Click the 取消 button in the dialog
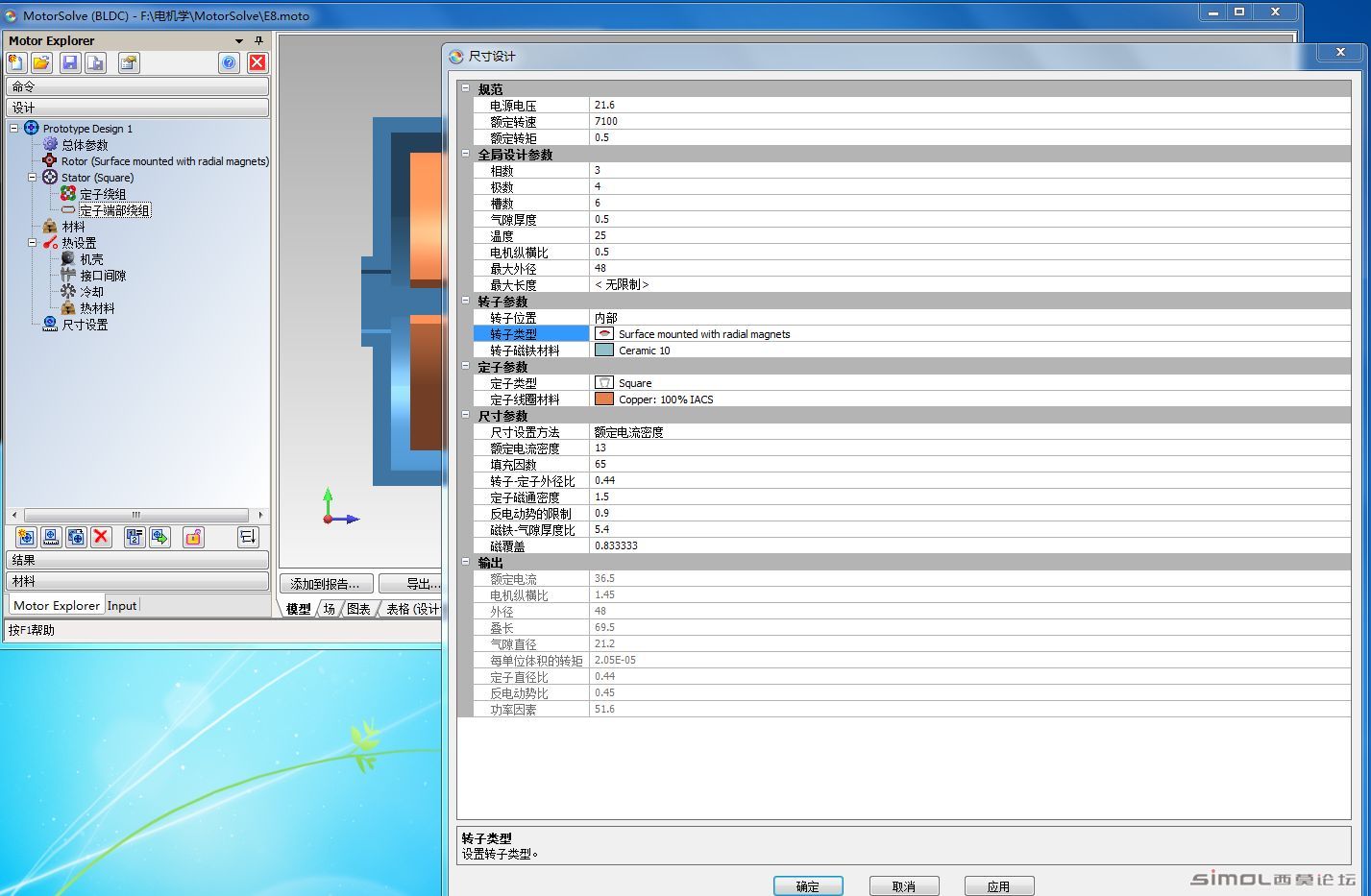Screen dimensions: 1371x896 click(x=904, y=886)
